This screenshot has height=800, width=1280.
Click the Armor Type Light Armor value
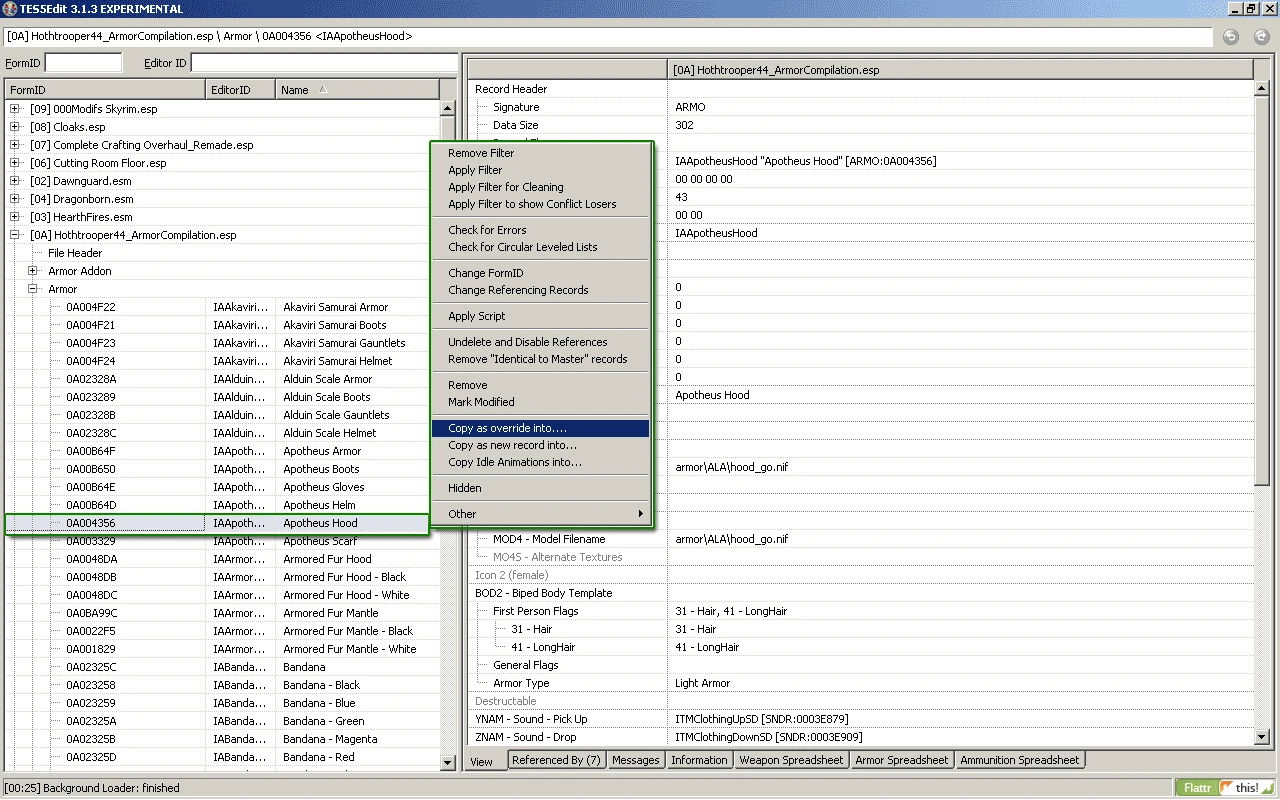[703, 683]
